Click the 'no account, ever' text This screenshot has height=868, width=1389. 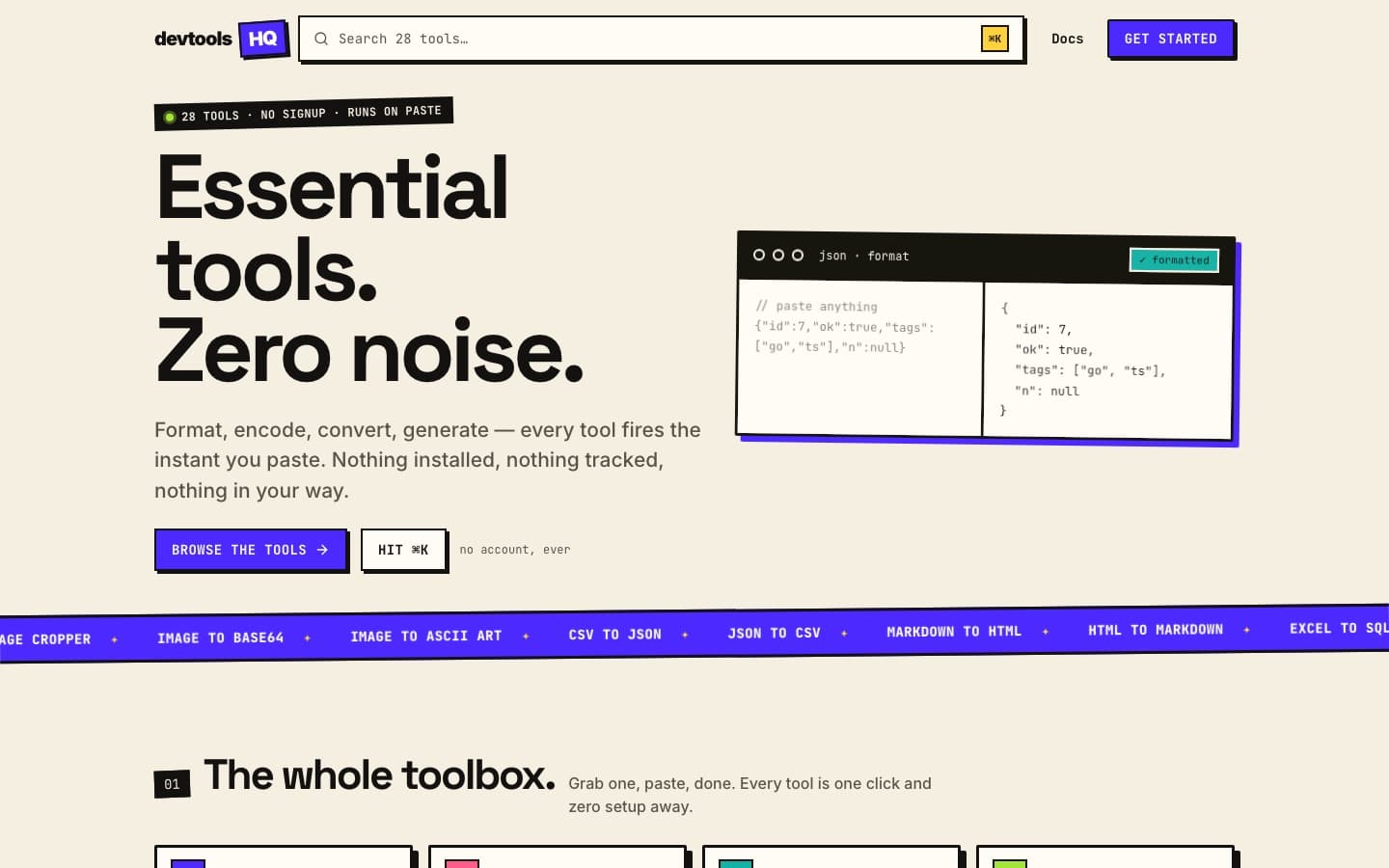[x=514, y=550]
